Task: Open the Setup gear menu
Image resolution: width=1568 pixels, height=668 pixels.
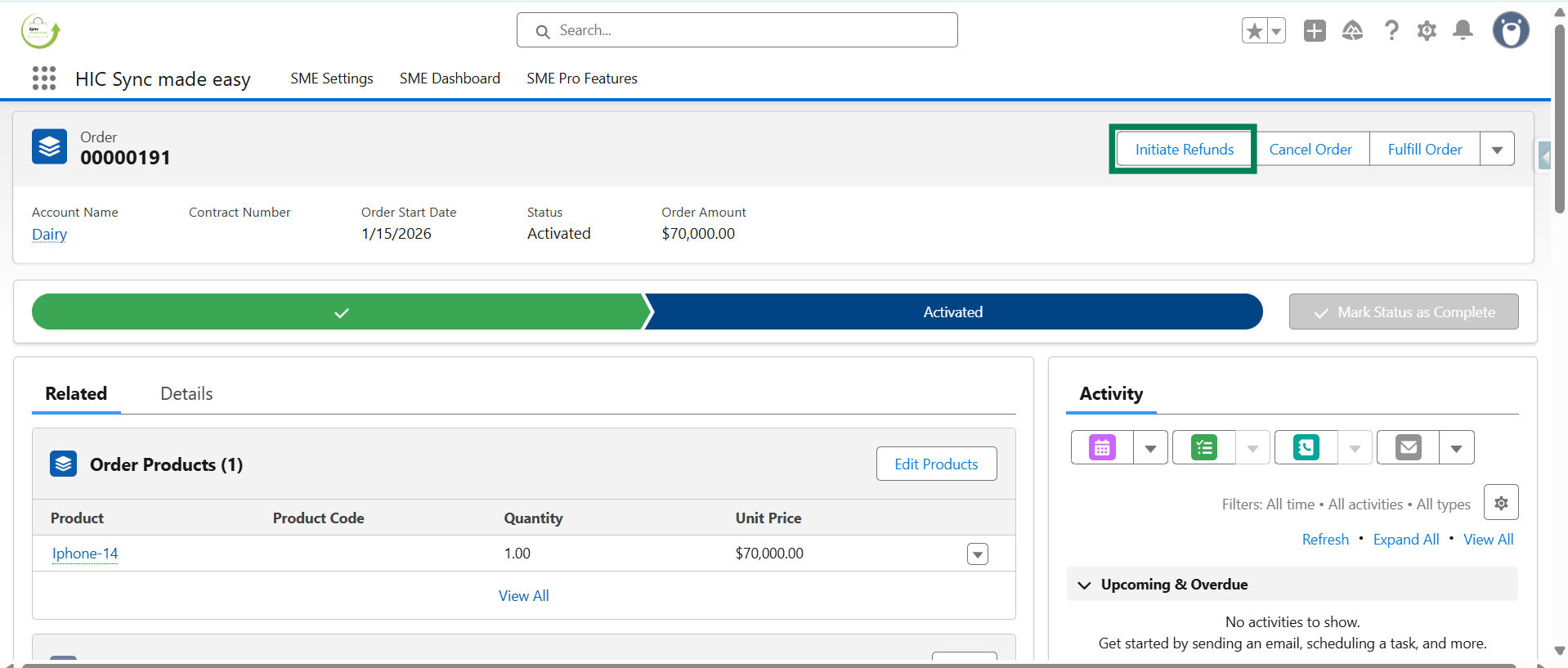Action: 1427,31
